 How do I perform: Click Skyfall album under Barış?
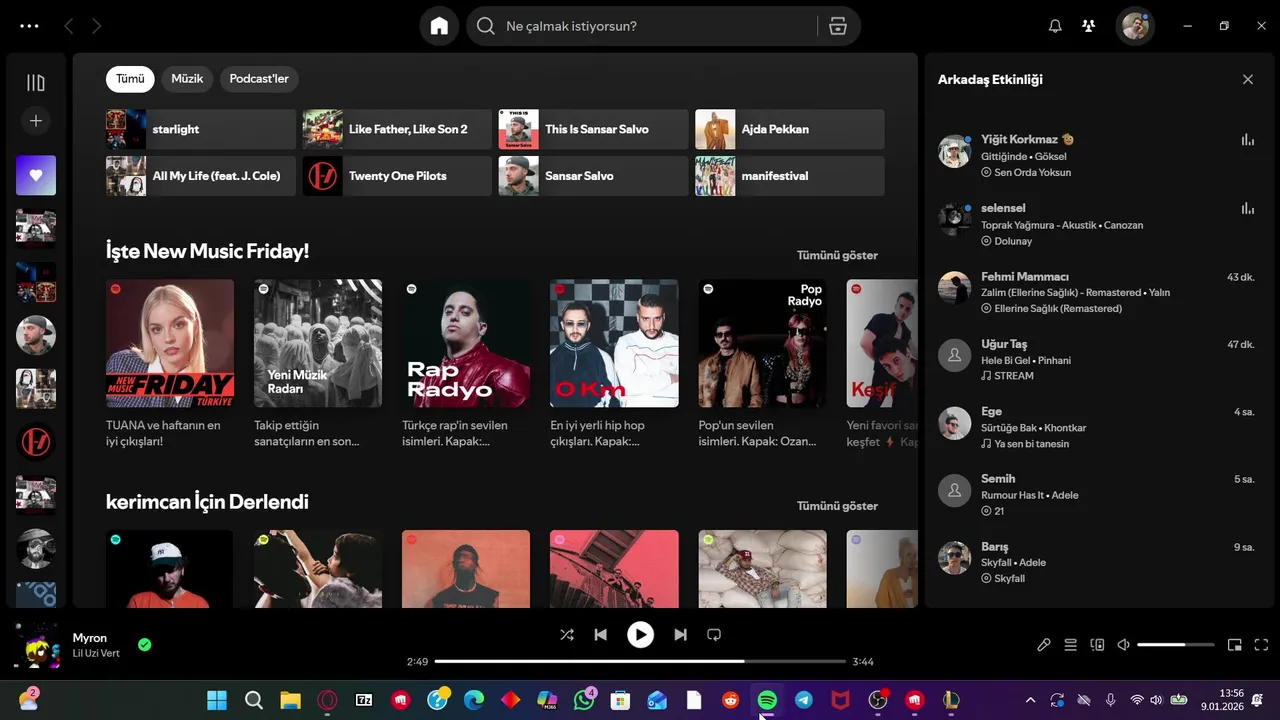(x=1009, y=578)
